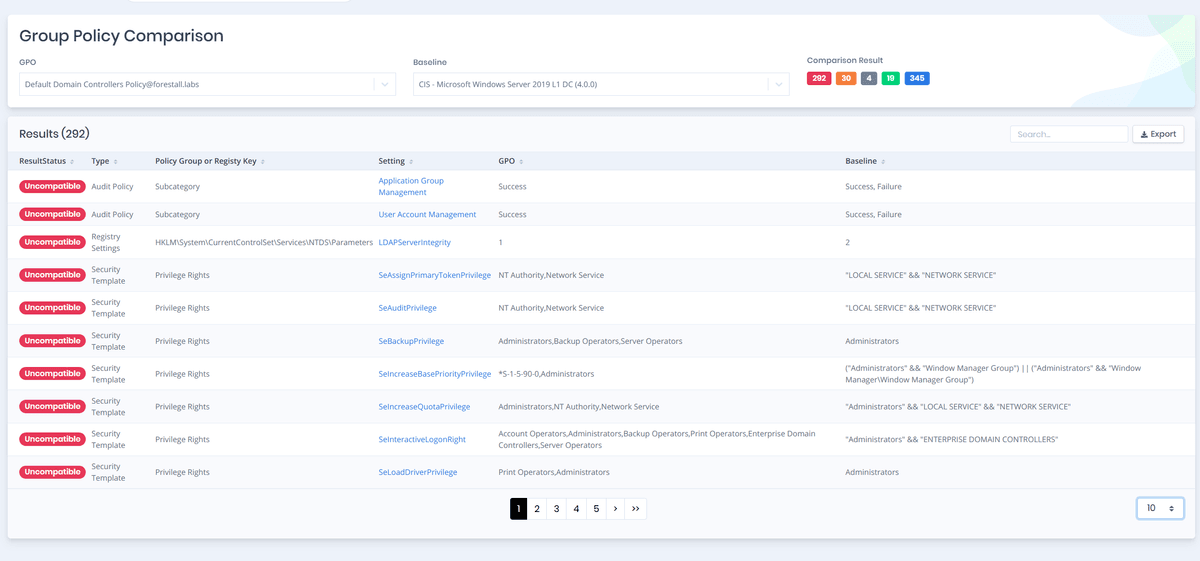
Task: Export the comparison results
Action: tap(1158, 134)
